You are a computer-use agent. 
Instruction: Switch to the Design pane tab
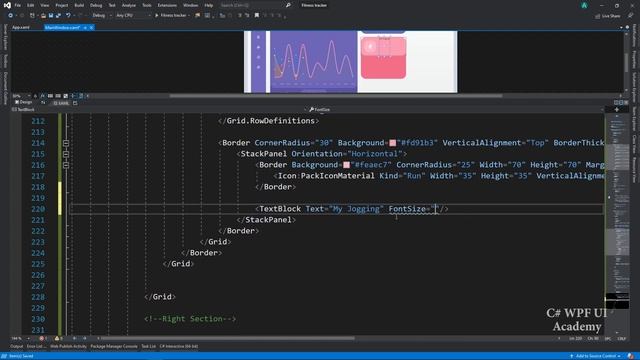(23, 102)
